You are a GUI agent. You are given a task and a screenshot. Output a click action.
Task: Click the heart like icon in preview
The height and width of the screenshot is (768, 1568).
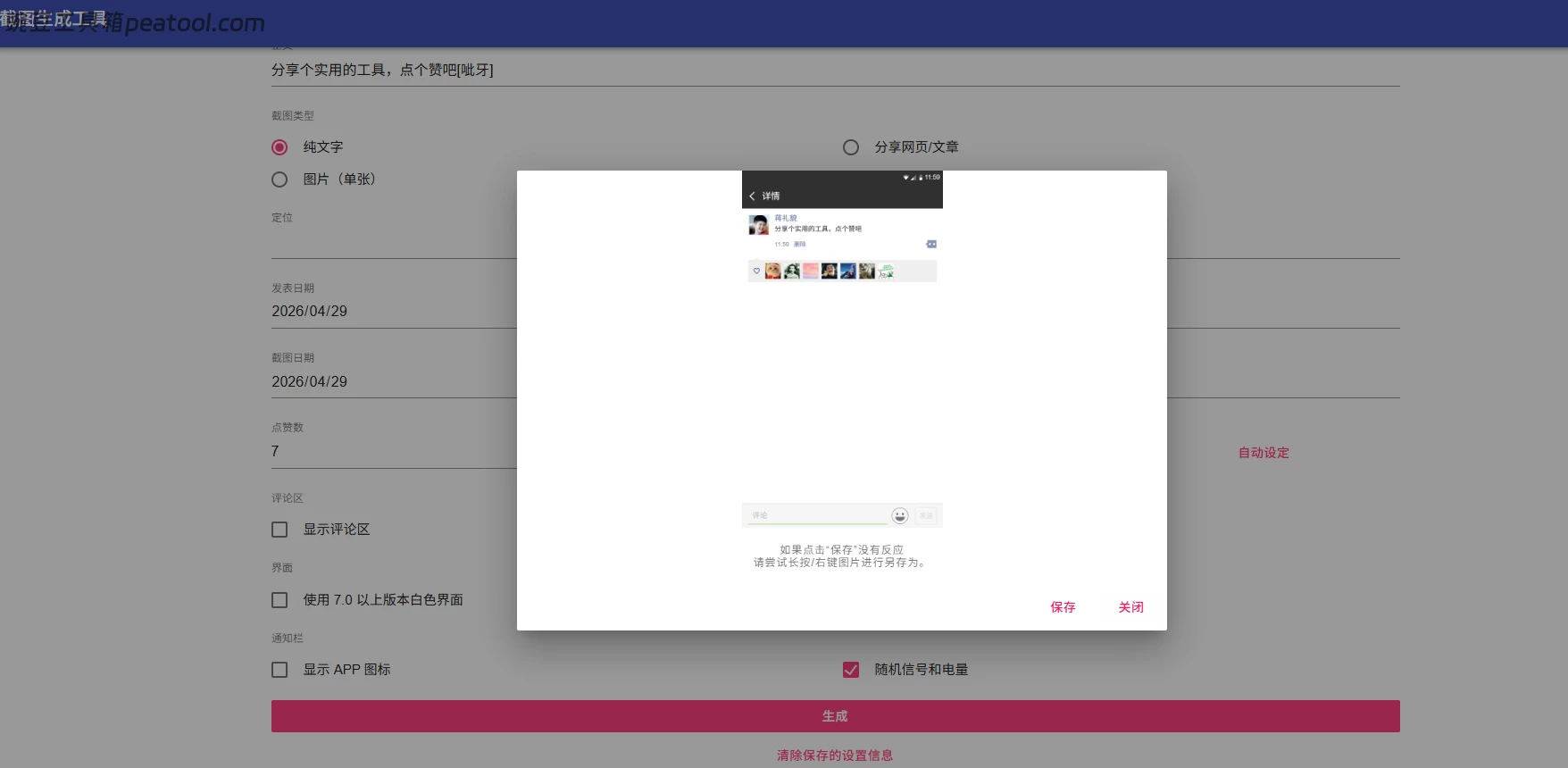pyautogui.click(x=756, y=271)
